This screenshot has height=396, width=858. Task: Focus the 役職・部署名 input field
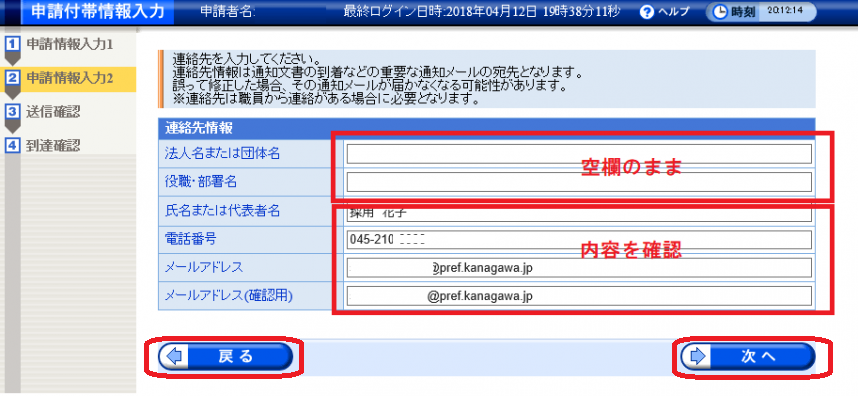(579, 182)
